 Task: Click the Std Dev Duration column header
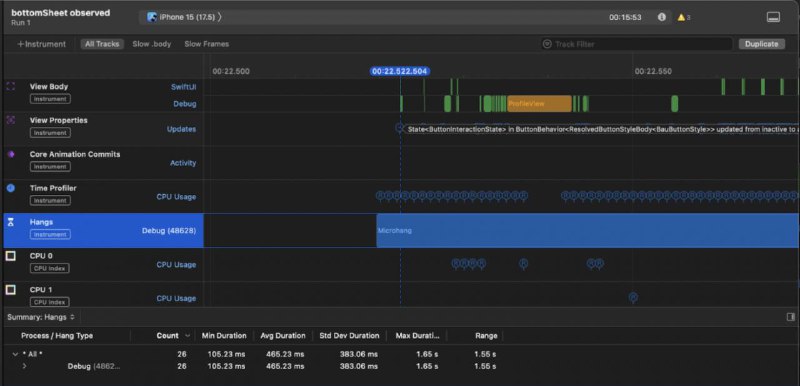[x=349, y=336]
